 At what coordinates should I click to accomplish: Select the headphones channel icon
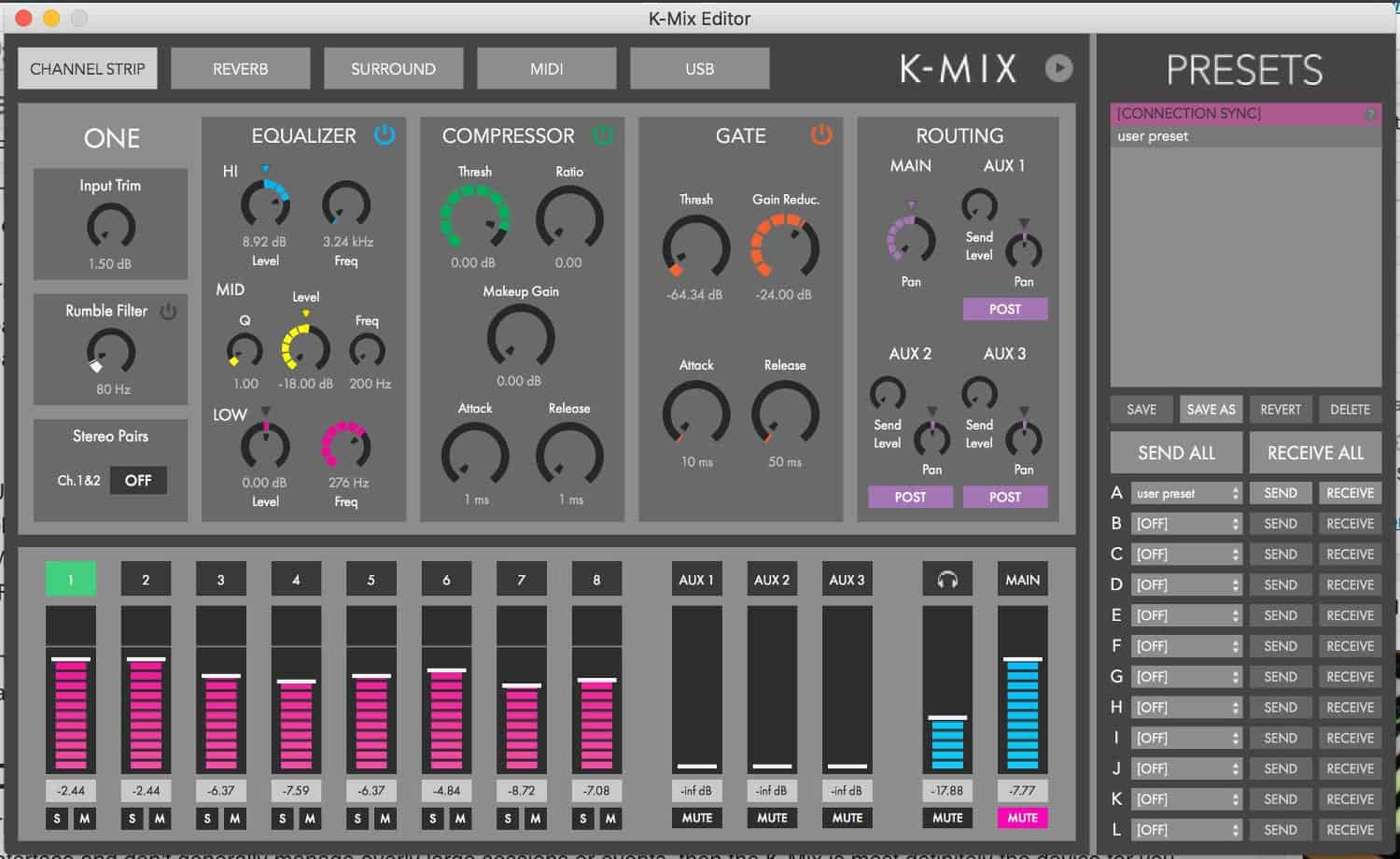point(947,580)
